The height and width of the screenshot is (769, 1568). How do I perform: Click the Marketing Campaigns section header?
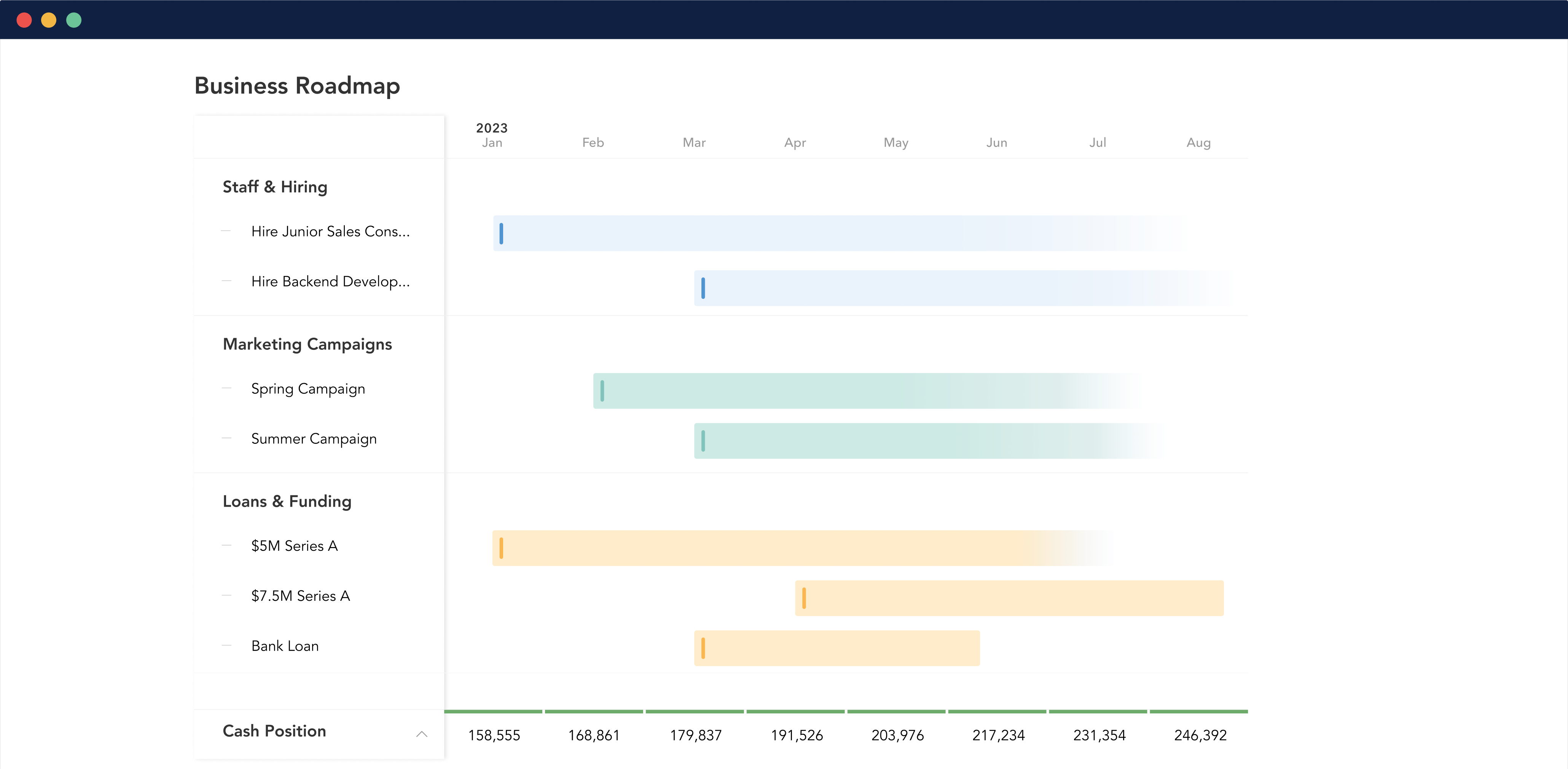(x=307, y=344)
